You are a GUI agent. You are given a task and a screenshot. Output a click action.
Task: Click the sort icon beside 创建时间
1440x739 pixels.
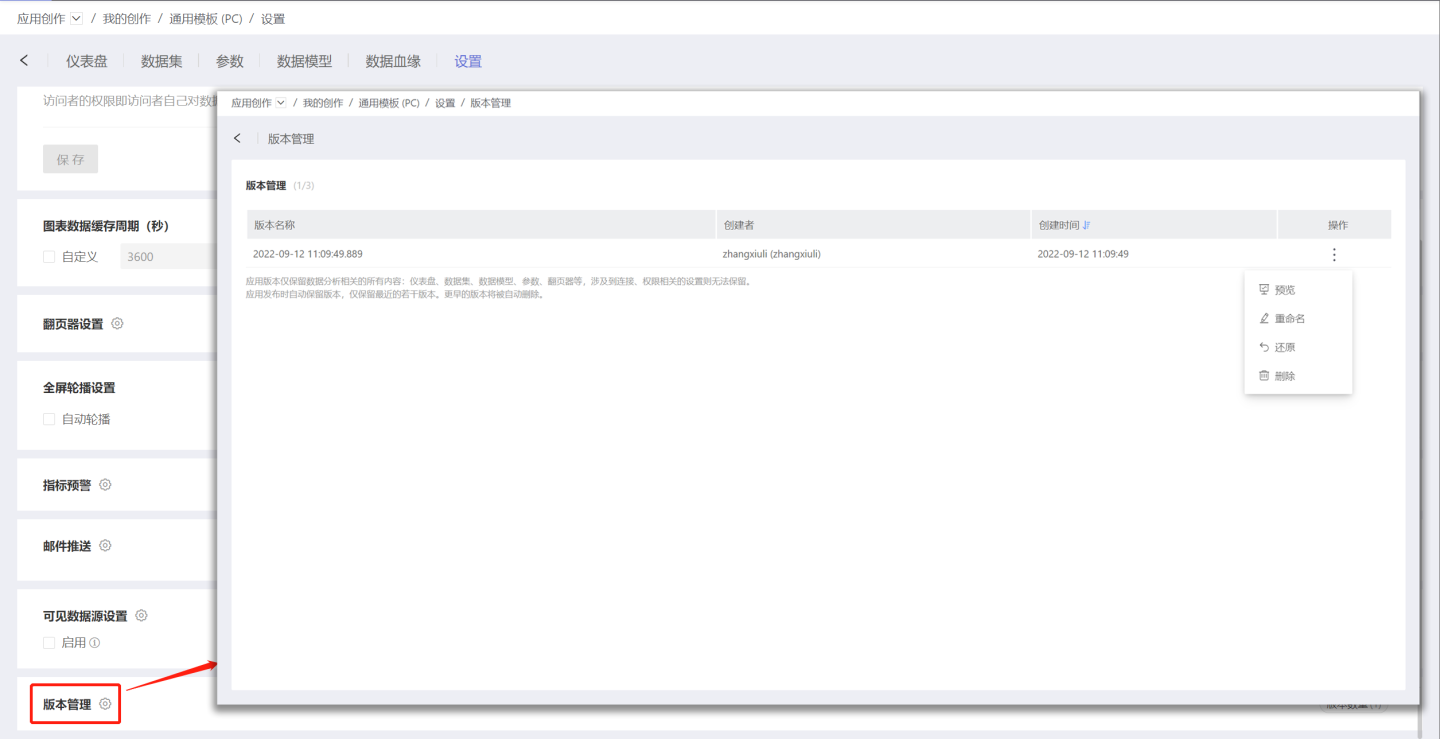[1087, 225]
